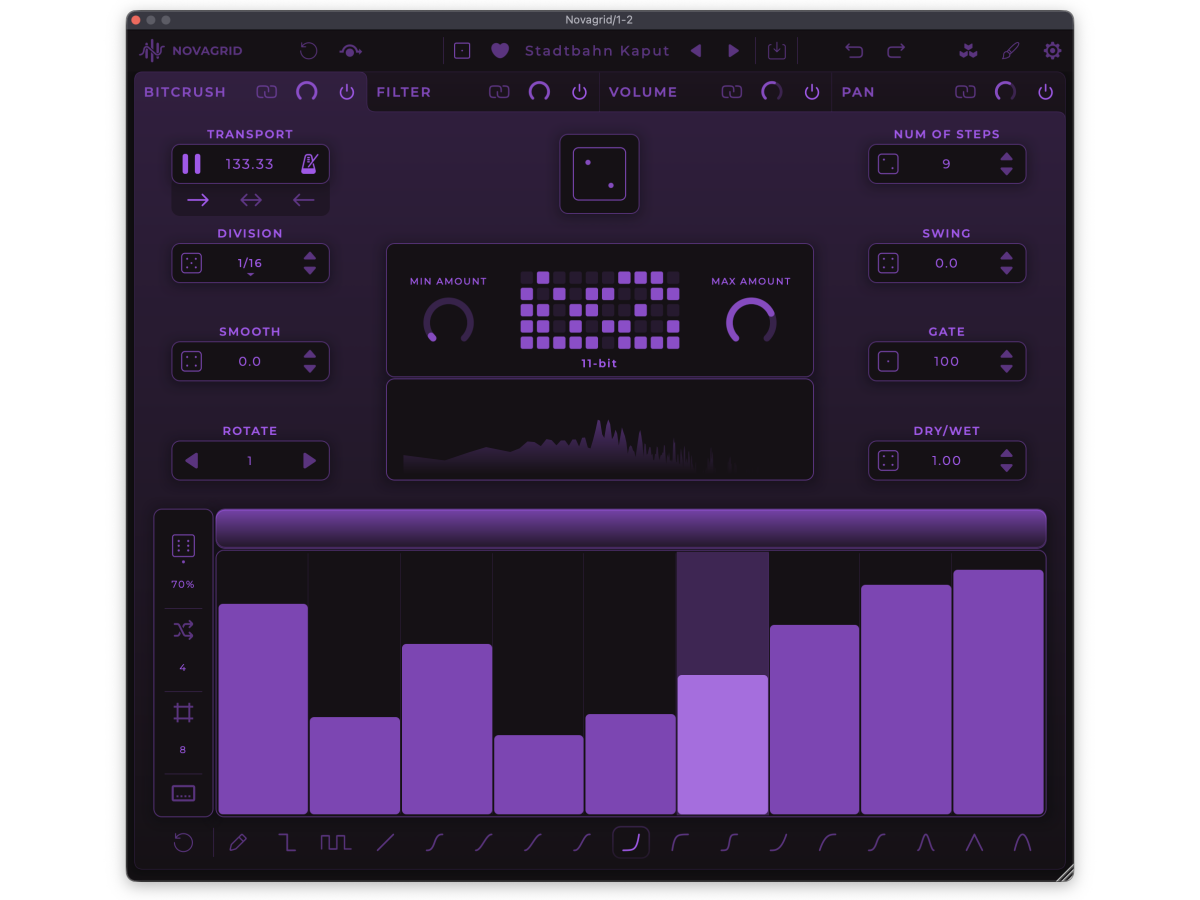1200x900 pixels.
Task: Open settings with the gear icon
Action: tap(1052, 51)
